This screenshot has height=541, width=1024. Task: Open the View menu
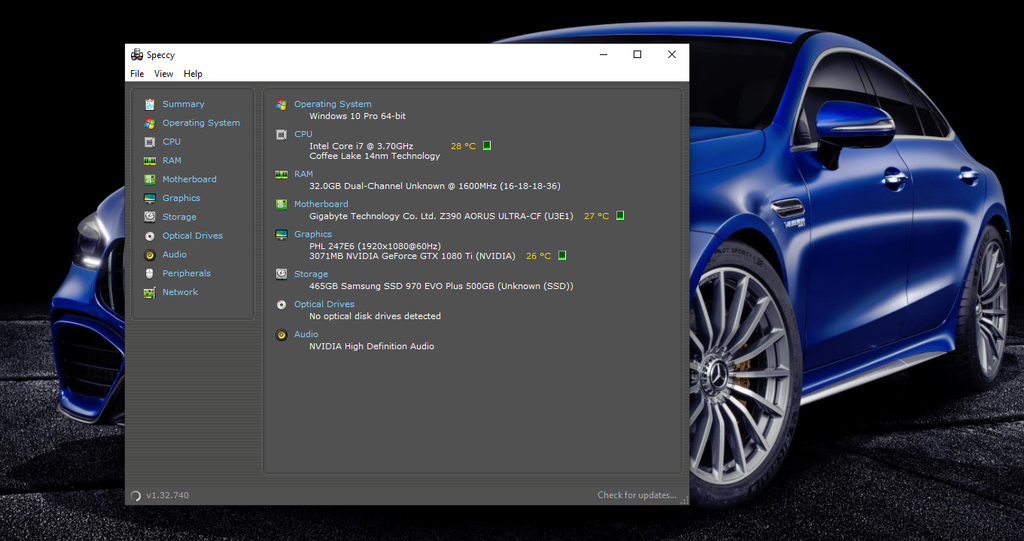[x=163, y=74]
